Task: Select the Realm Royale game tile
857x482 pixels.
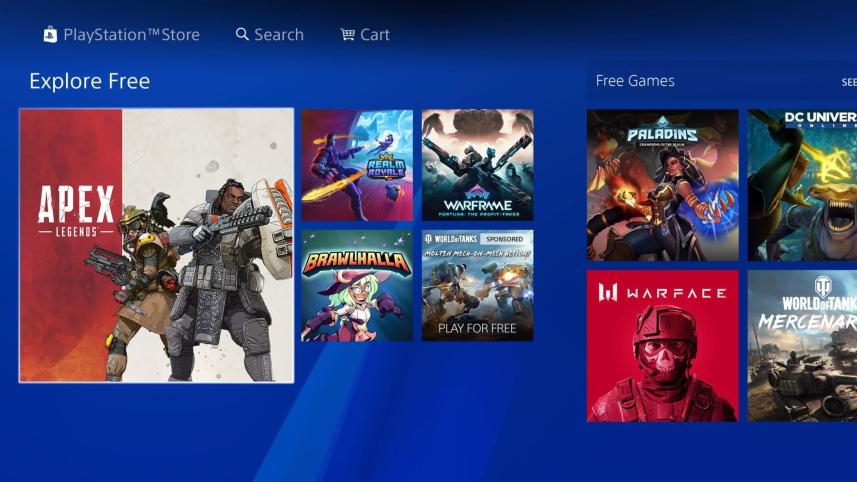Action: tap(357, 165)
